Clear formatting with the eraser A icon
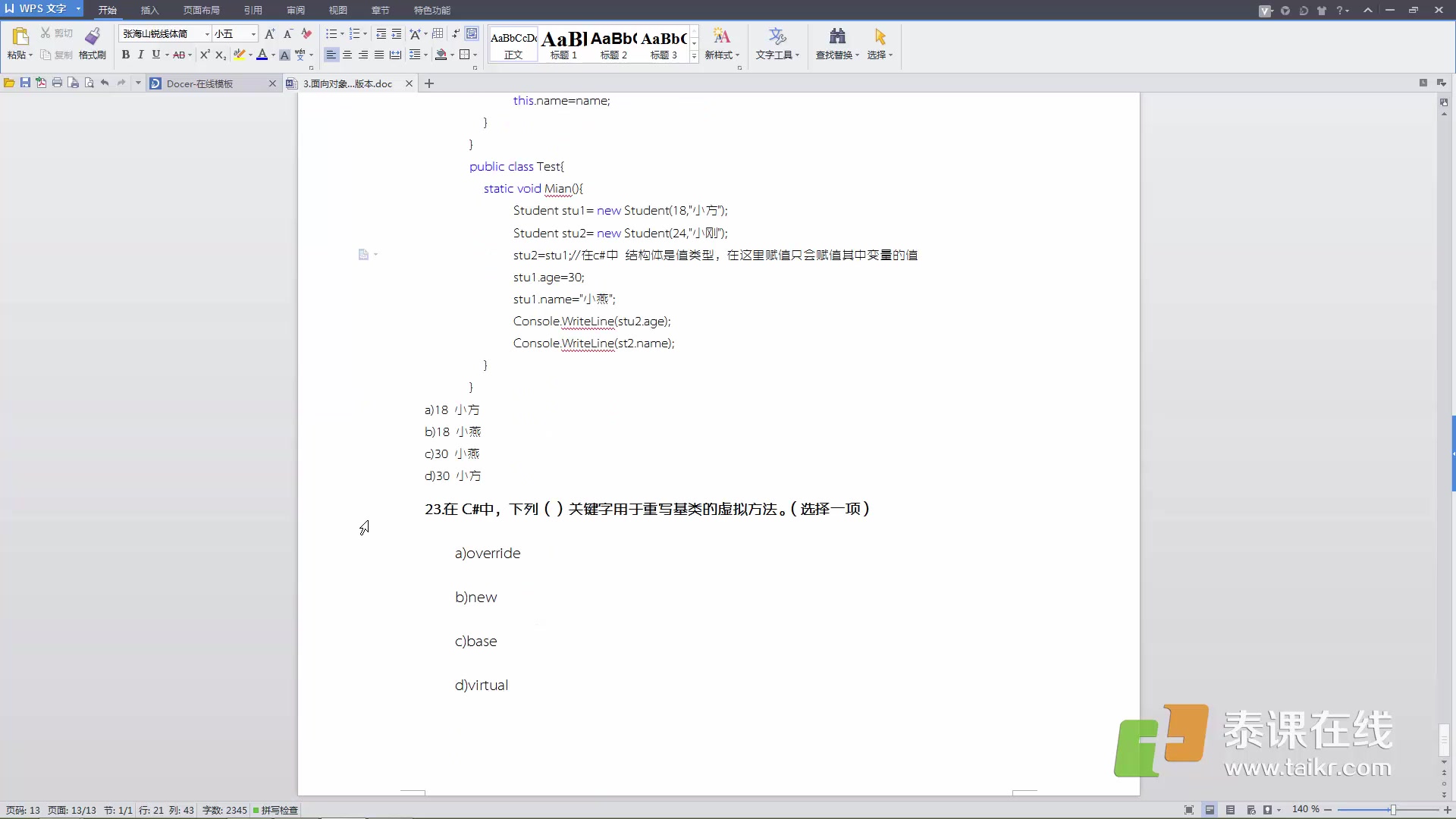 click(306, 33)
